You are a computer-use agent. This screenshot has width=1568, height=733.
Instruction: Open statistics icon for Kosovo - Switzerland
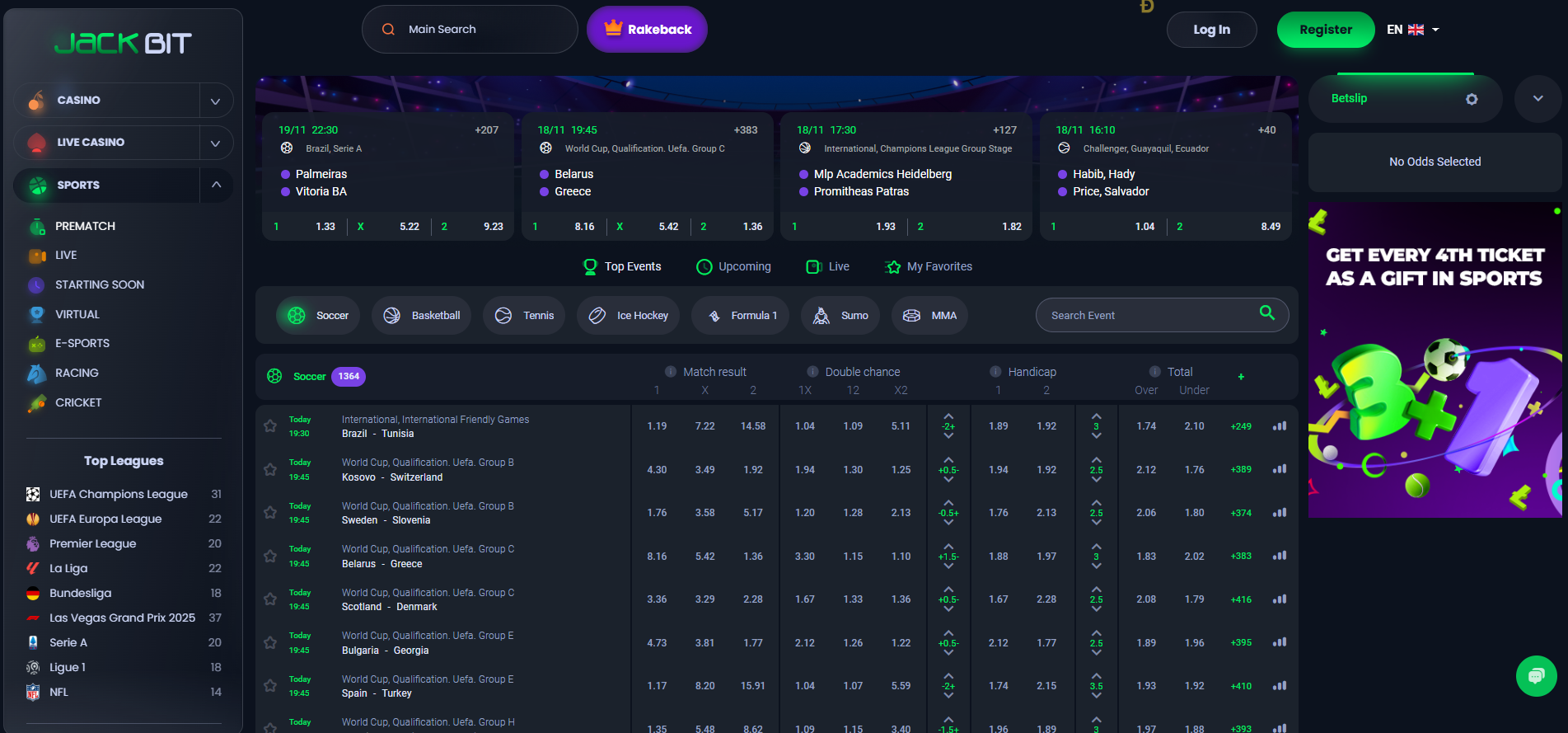coord(1280,469)
